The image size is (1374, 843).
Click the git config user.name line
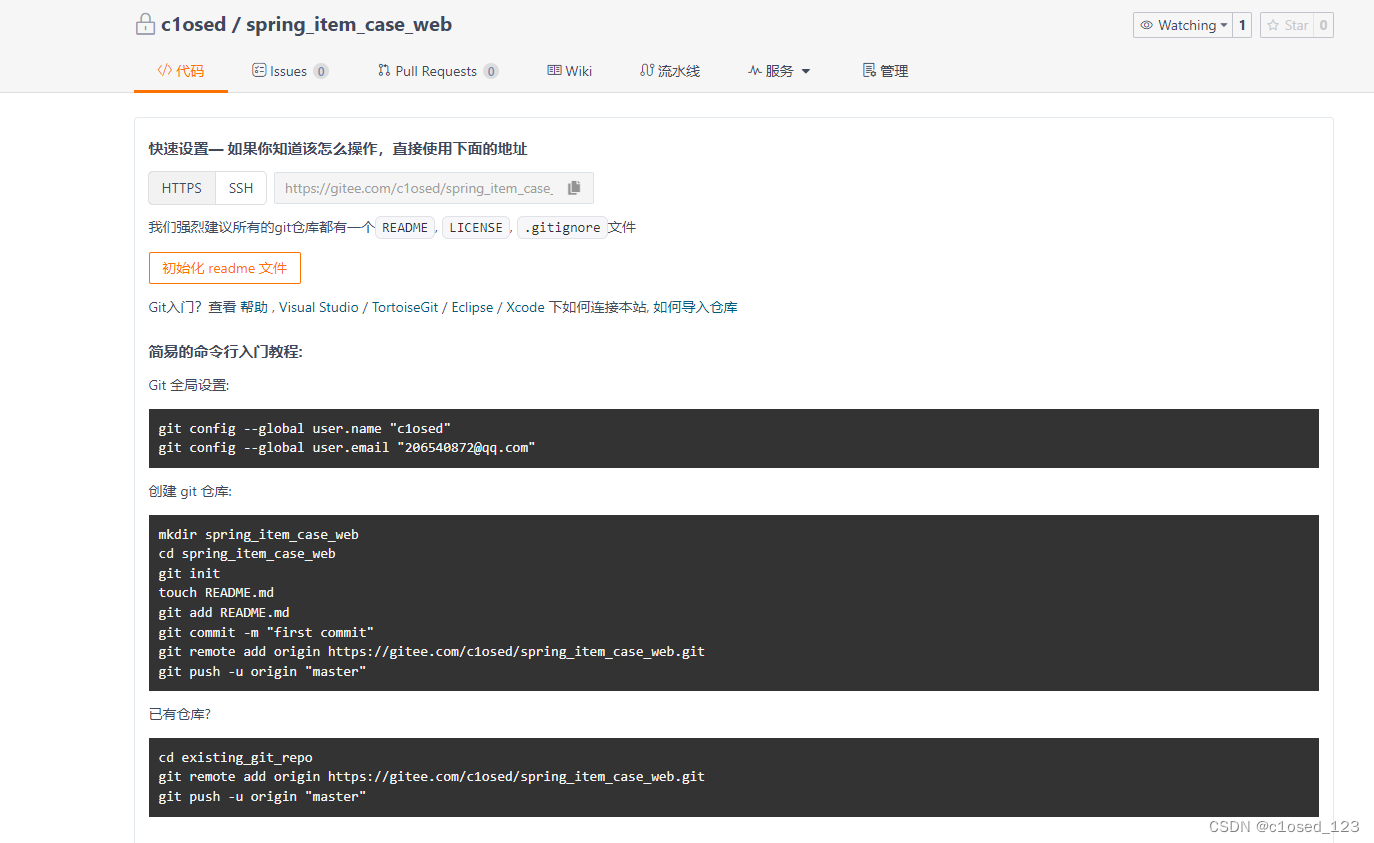point(305,428)
